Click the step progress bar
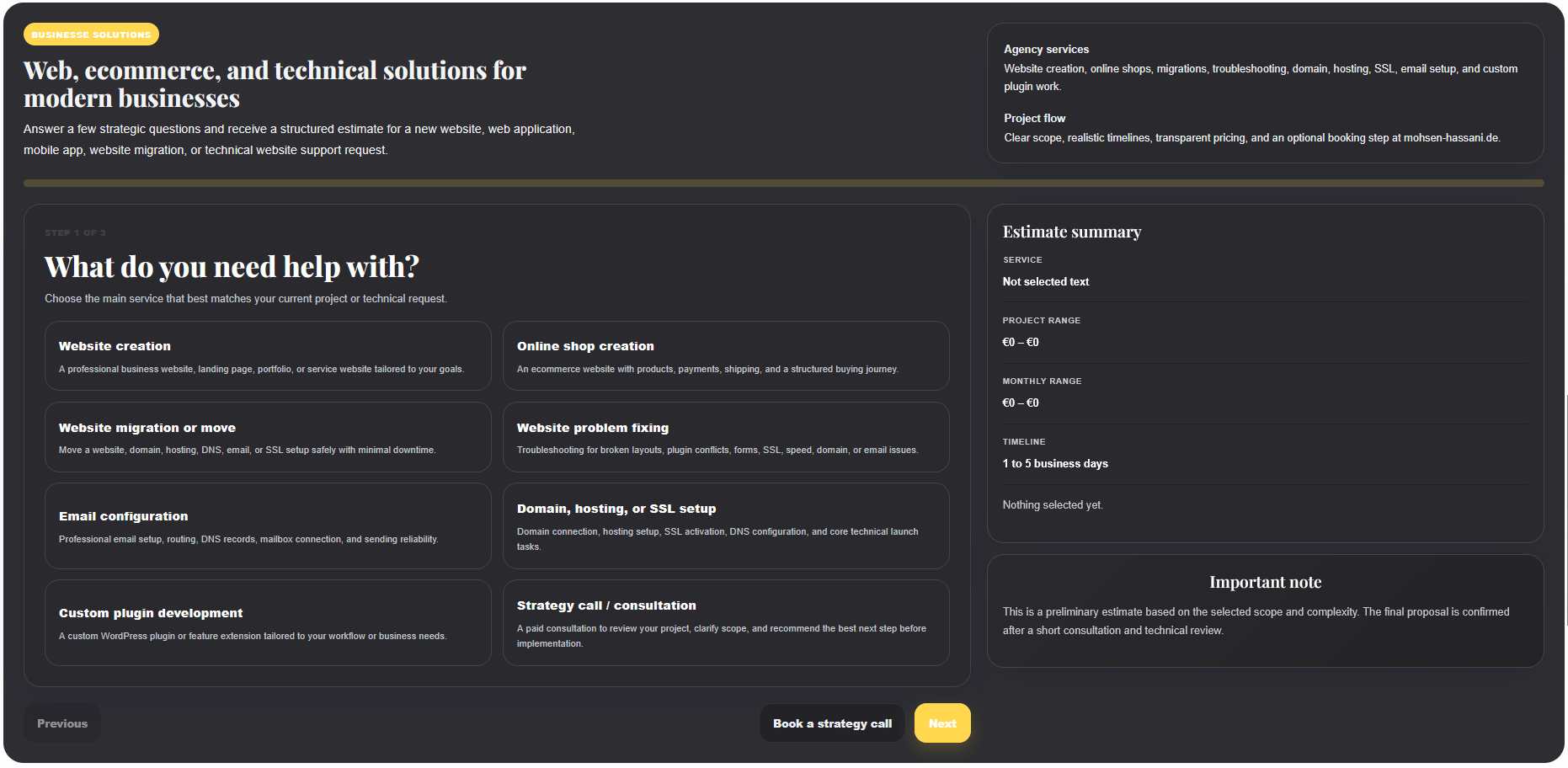The width and height of the screenshot is (1568, 768). (x=783, y=183)
